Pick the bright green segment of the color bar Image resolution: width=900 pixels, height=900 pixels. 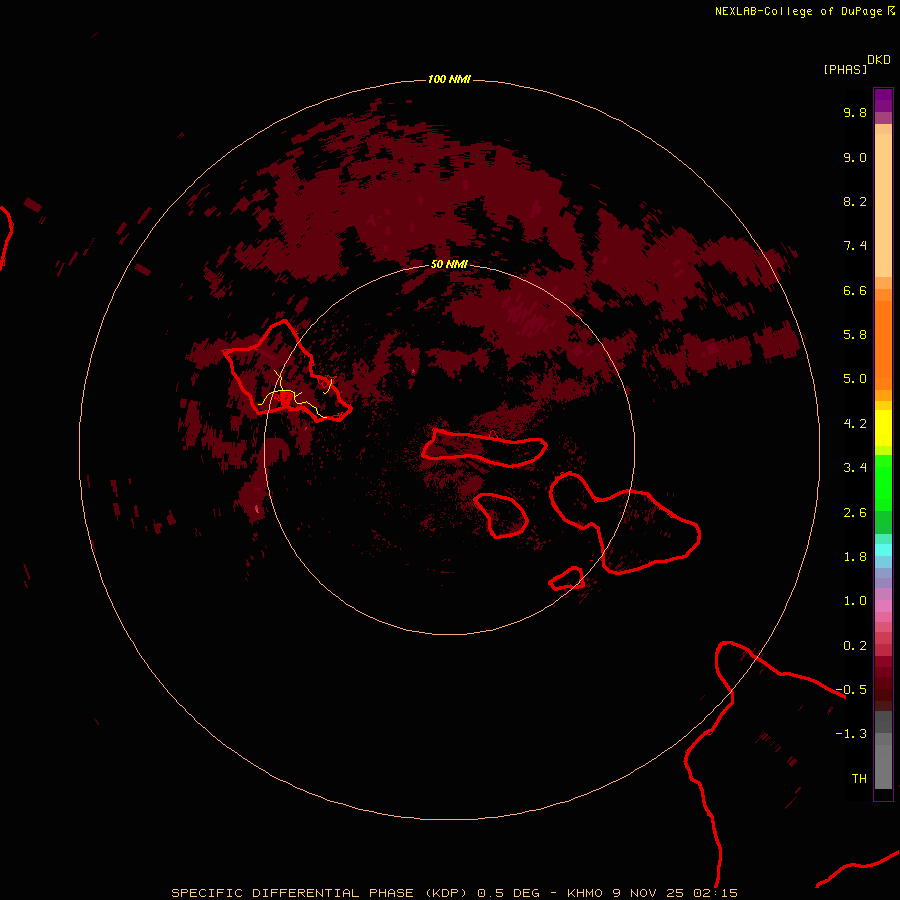883,482
